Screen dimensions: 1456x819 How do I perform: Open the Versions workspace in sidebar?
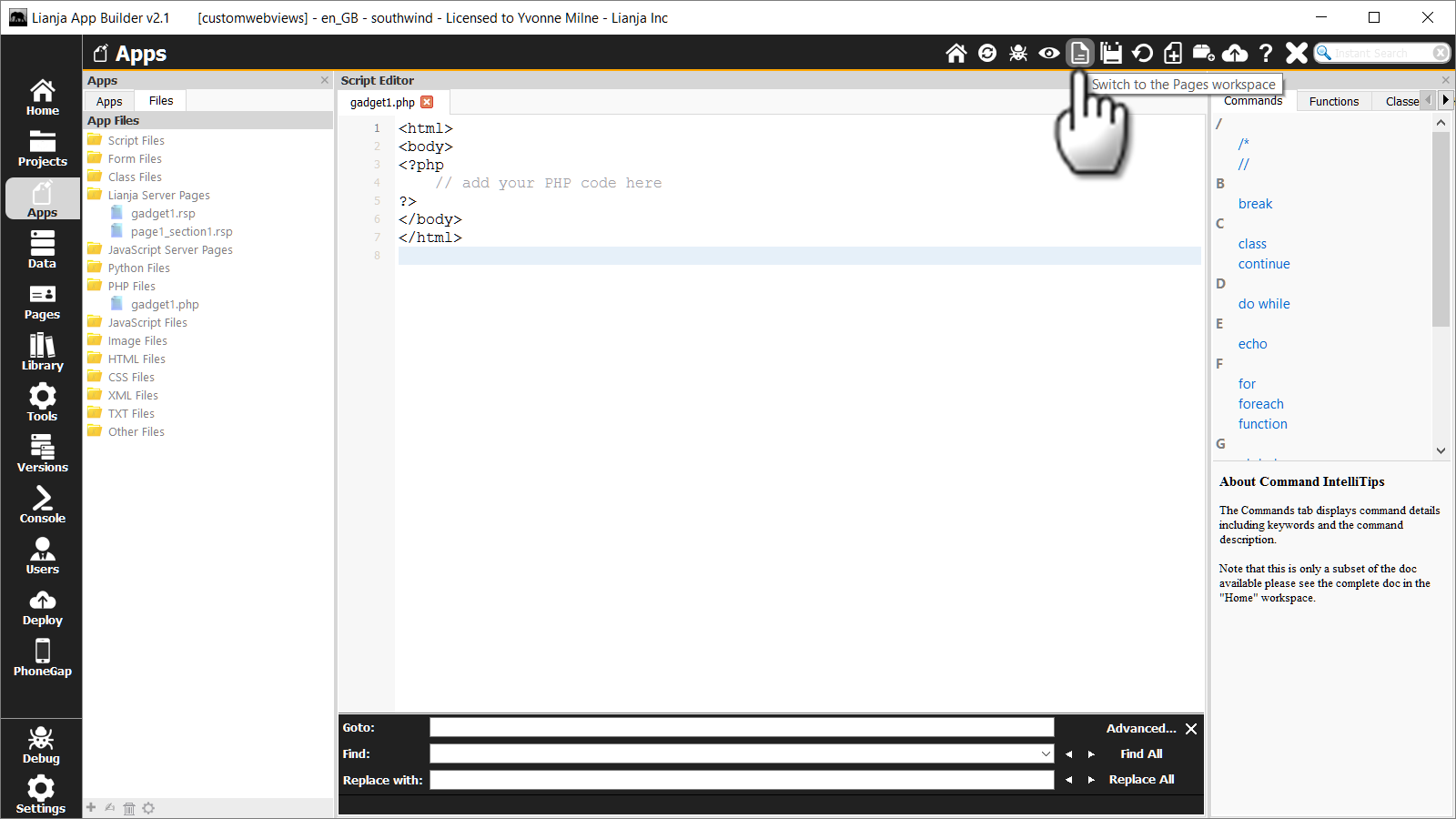coord(42,453)
